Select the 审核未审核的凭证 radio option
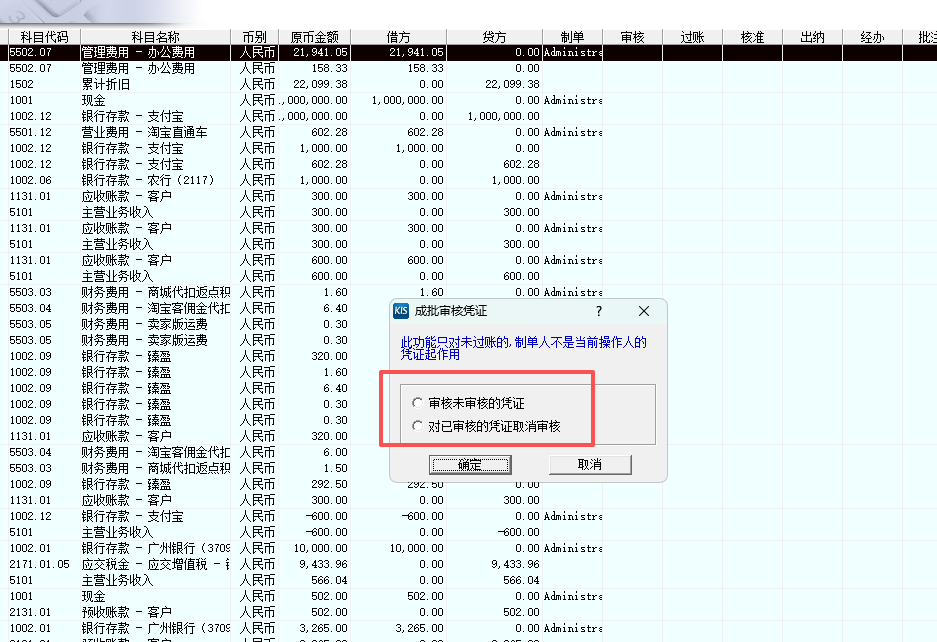The width and height of the screenshot is (937, 642). (x=418, y=403)
